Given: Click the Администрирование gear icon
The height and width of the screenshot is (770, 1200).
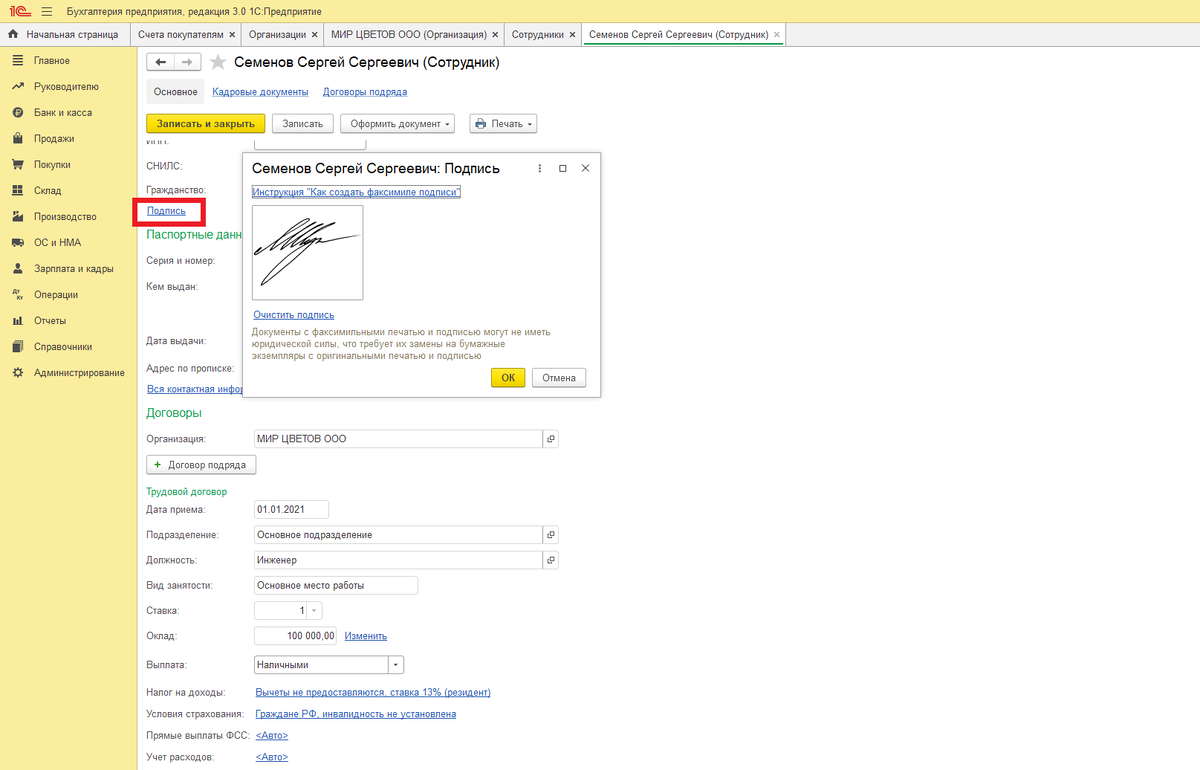Looking at the screenshot, I should click(17, 373).
